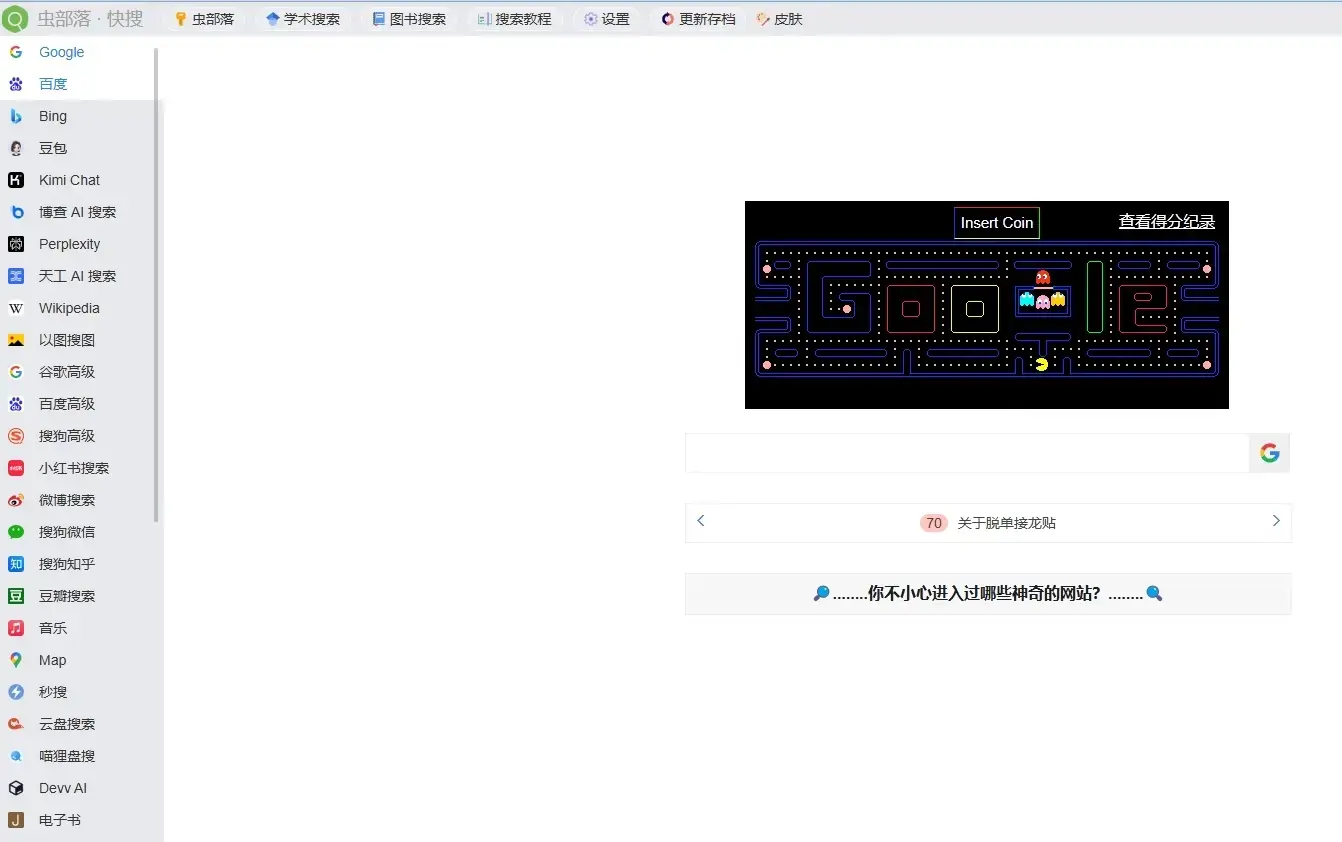This screenshot has width=1342, height=842.
Task: Focus the main search input field
Action: pos(967,453)
